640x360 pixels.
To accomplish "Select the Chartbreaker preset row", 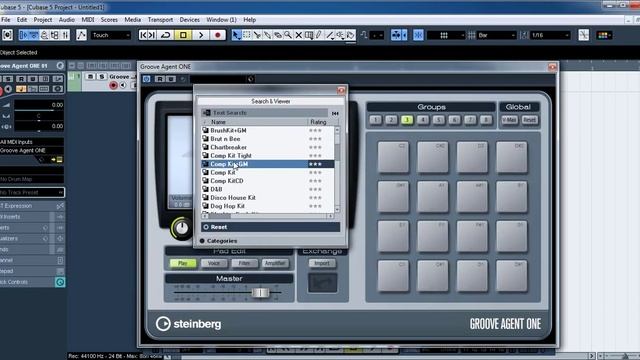I will pyautogui.click(x=268, y=147).
